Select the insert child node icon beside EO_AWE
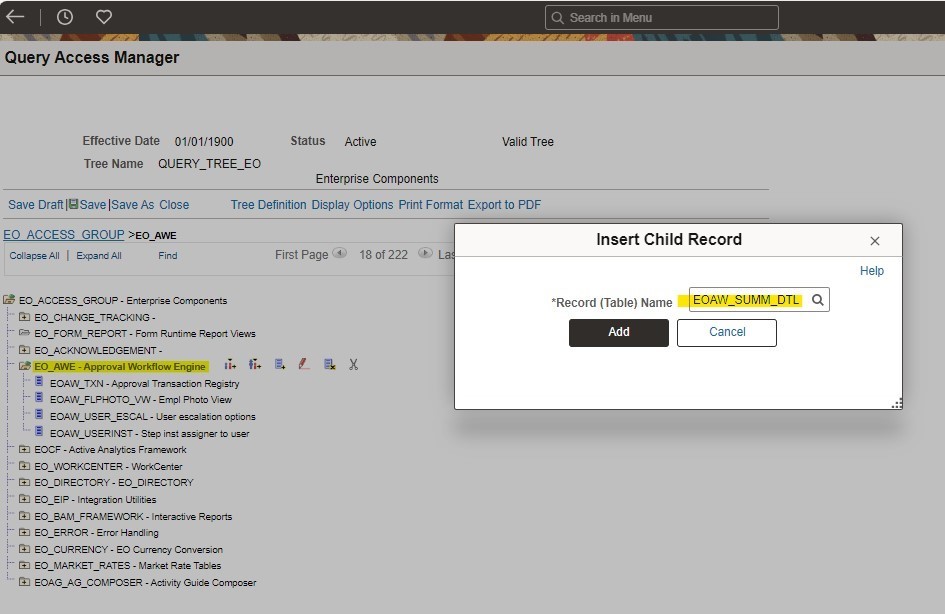Image resolution: width=945 pixels, height=614 pixels. click(254, 365)
